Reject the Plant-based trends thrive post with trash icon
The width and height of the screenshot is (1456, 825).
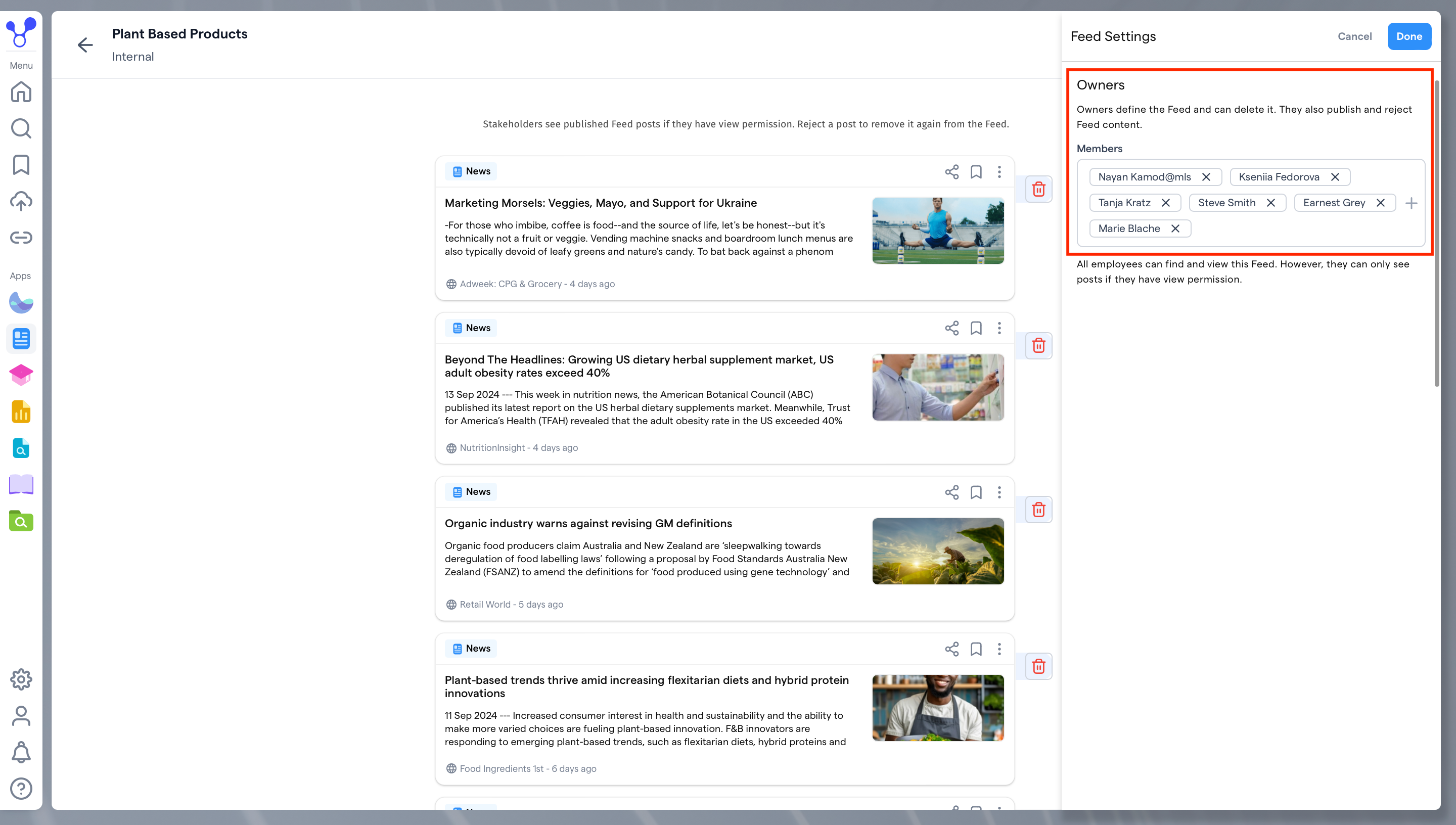pos(1038,666)
